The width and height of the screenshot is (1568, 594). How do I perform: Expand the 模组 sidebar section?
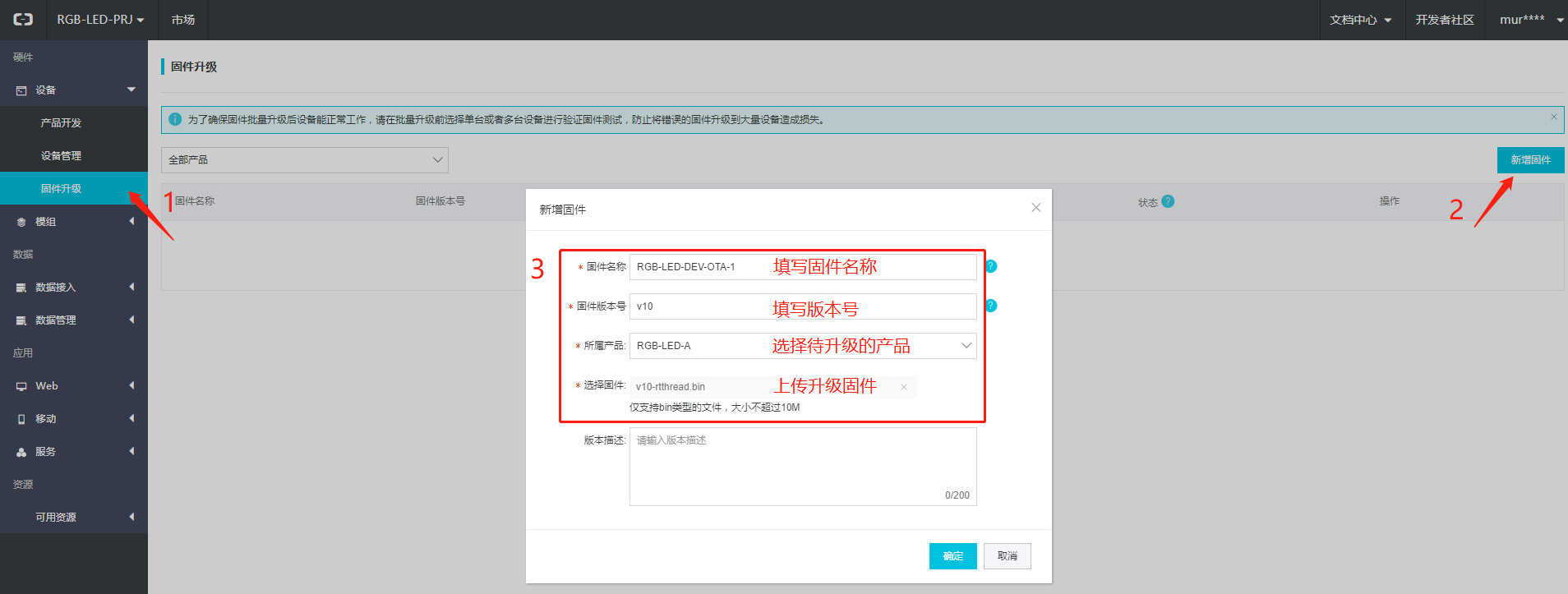click(x=74, y=222)
